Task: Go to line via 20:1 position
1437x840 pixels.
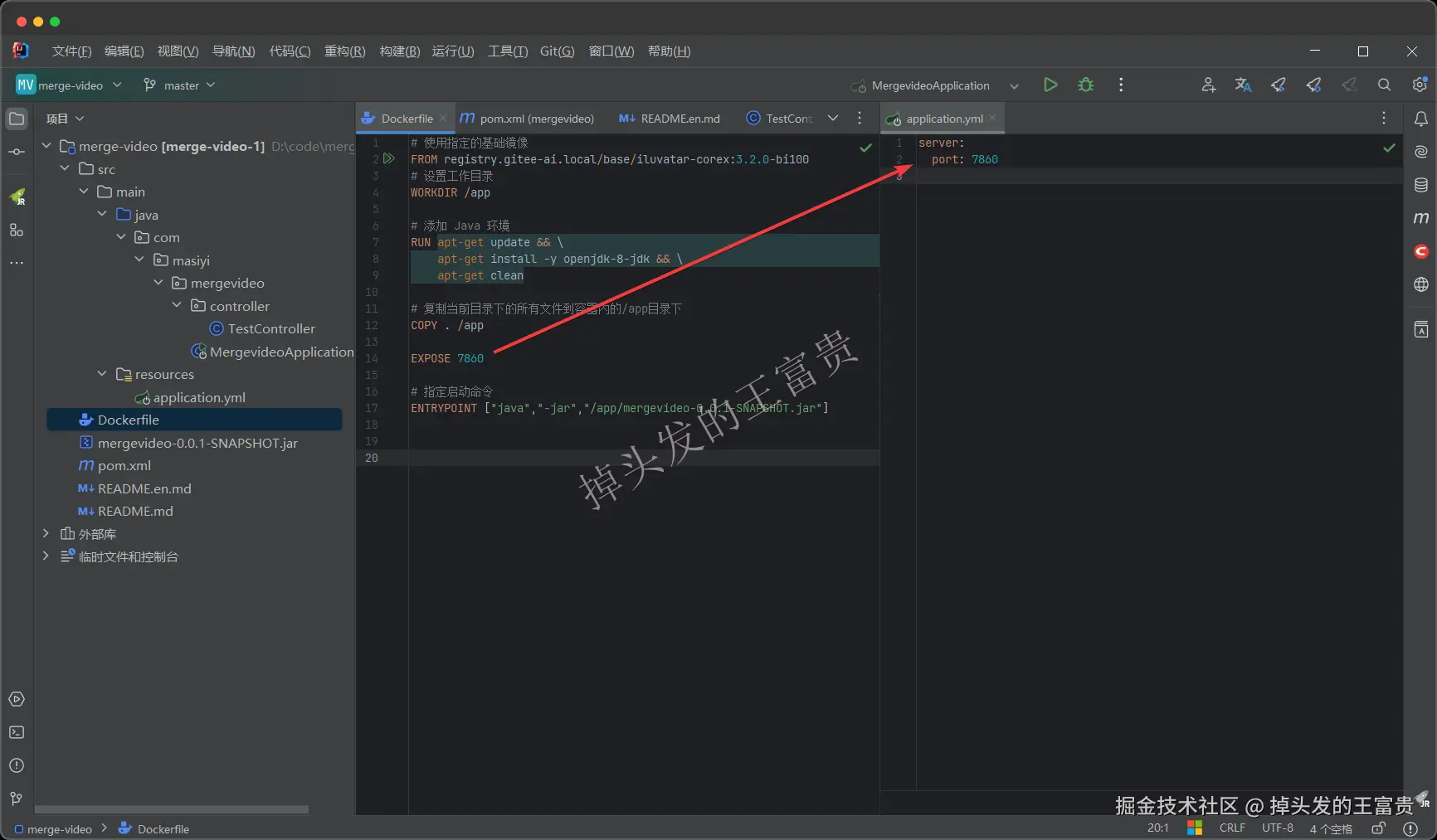Action: tap(1157, 828)
